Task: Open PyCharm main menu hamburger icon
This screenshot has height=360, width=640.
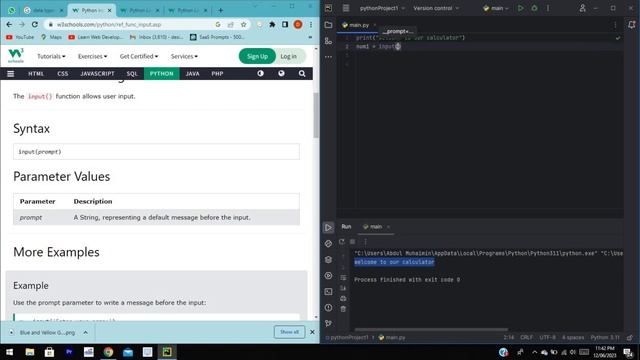Action: click(x=346, y=8)
